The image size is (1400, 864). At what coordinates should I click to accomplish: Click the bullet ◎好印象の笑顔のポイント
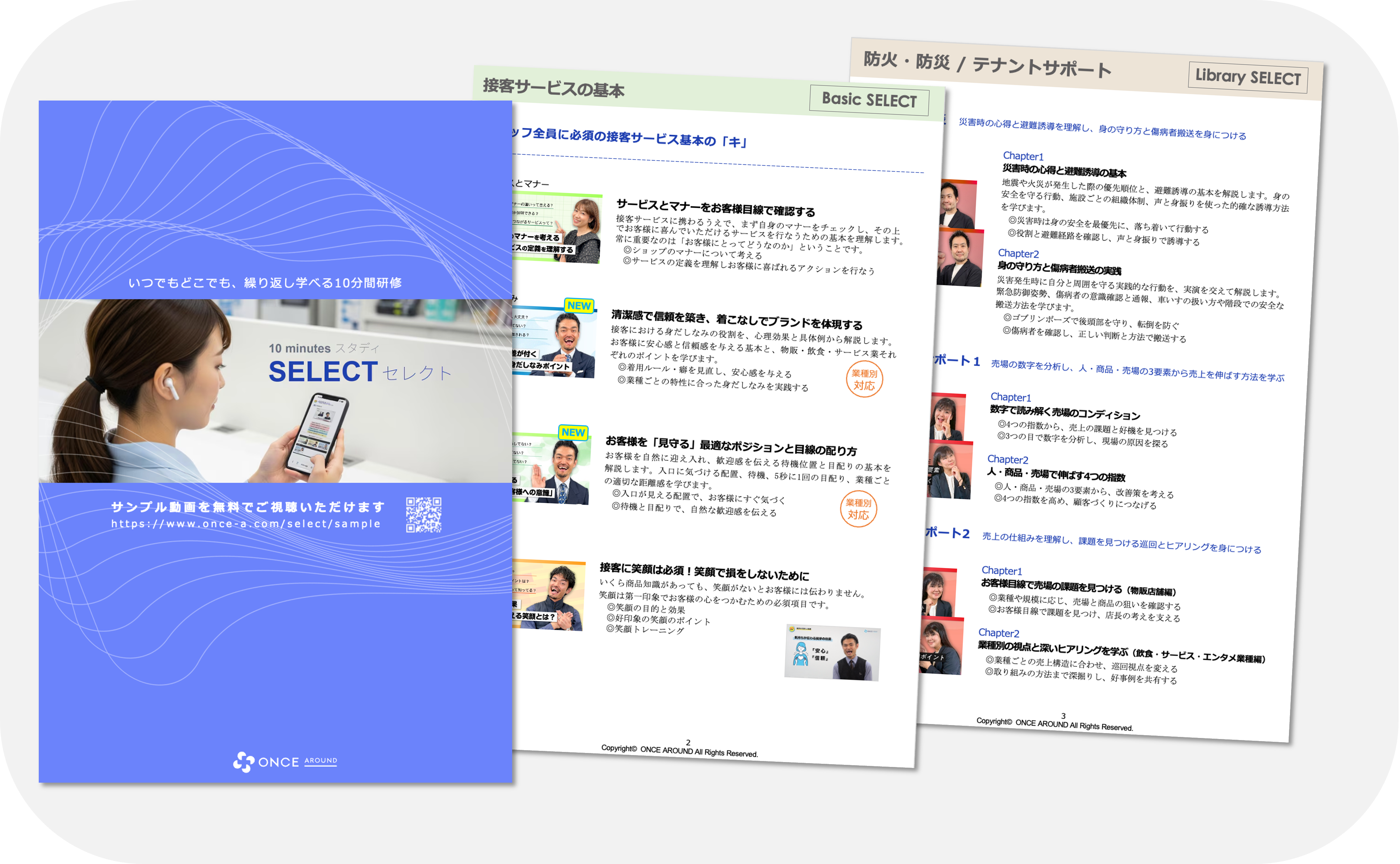click(658, 619)
